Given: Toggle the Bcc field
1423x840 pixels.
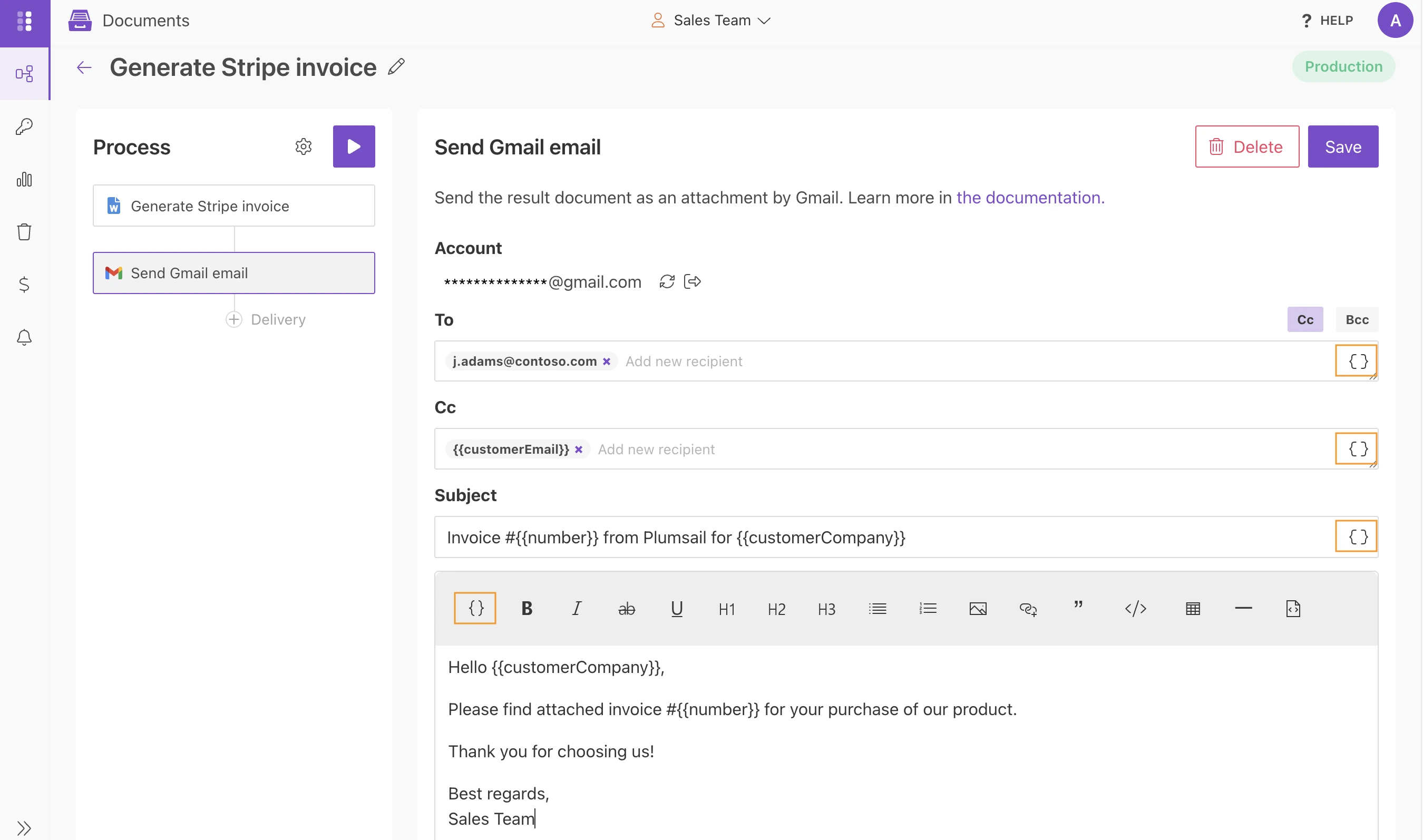Looking at the screenshot, I should [x=1357, y=319].
